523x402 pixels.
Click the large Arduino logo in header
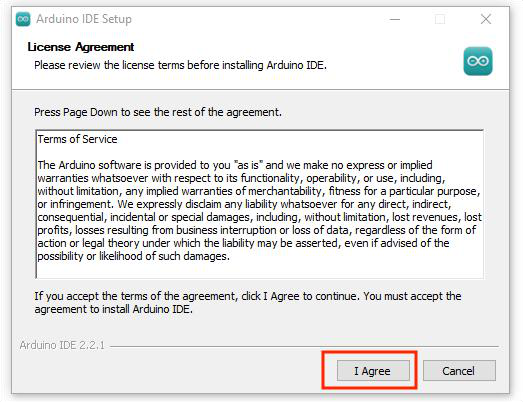point(478,61)
